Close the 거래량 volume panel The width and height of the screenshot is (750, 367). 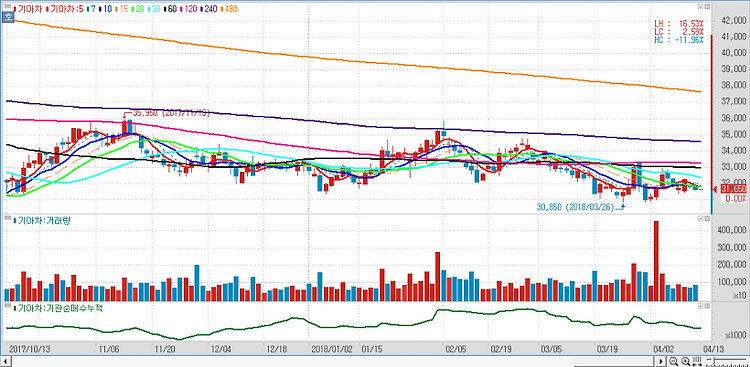click(x=707, y=218)
